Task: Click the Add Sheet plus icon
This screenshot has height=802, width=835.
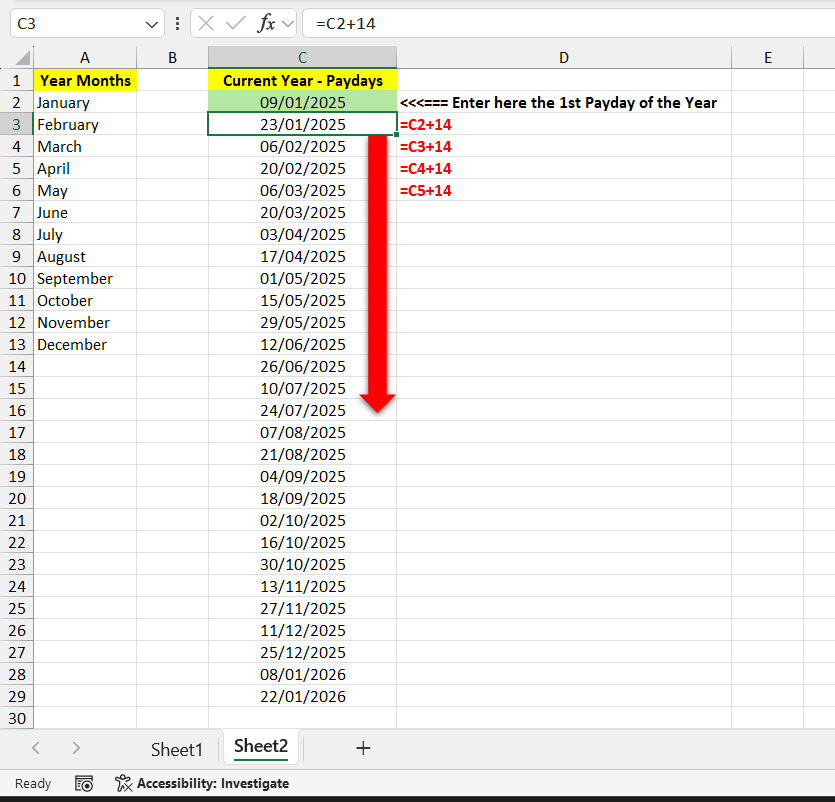Action: point(363,748)
